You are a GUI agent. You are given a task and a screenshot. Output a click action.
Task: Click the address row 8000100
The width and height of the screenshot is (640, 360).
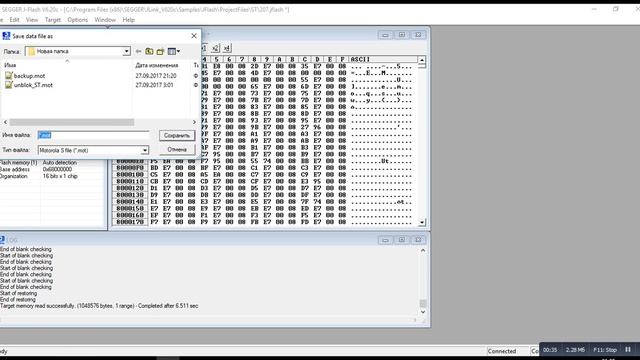130,175
